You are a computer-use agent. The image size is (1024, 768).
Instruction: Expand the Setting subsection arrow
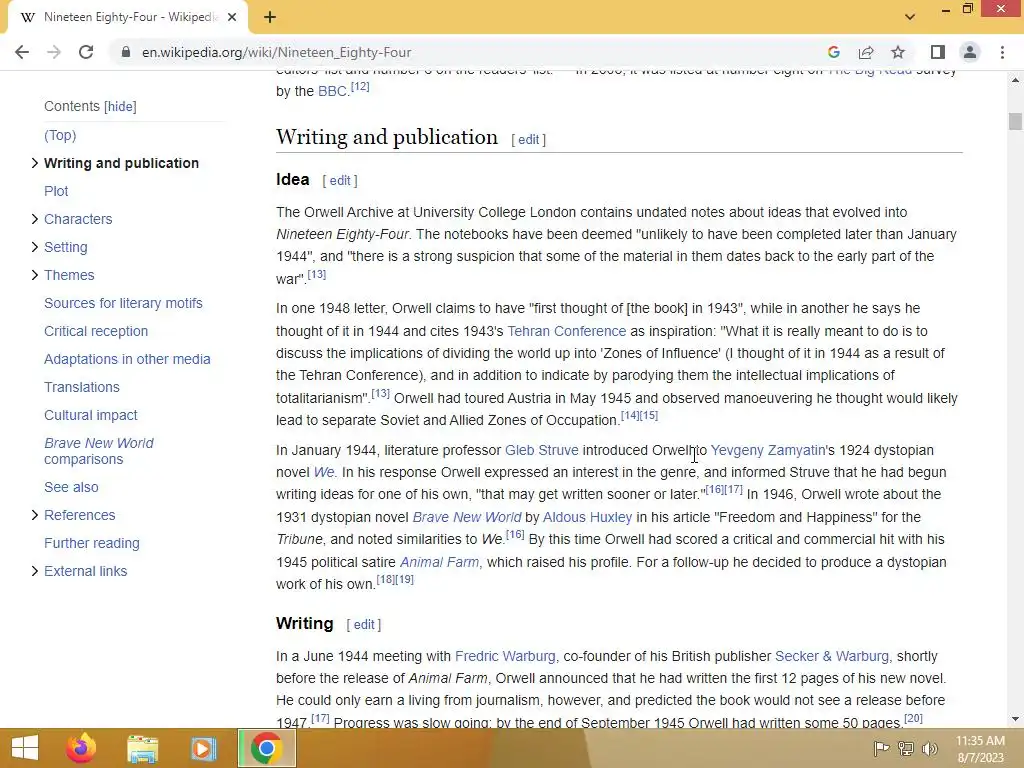[x=35, y=247]
